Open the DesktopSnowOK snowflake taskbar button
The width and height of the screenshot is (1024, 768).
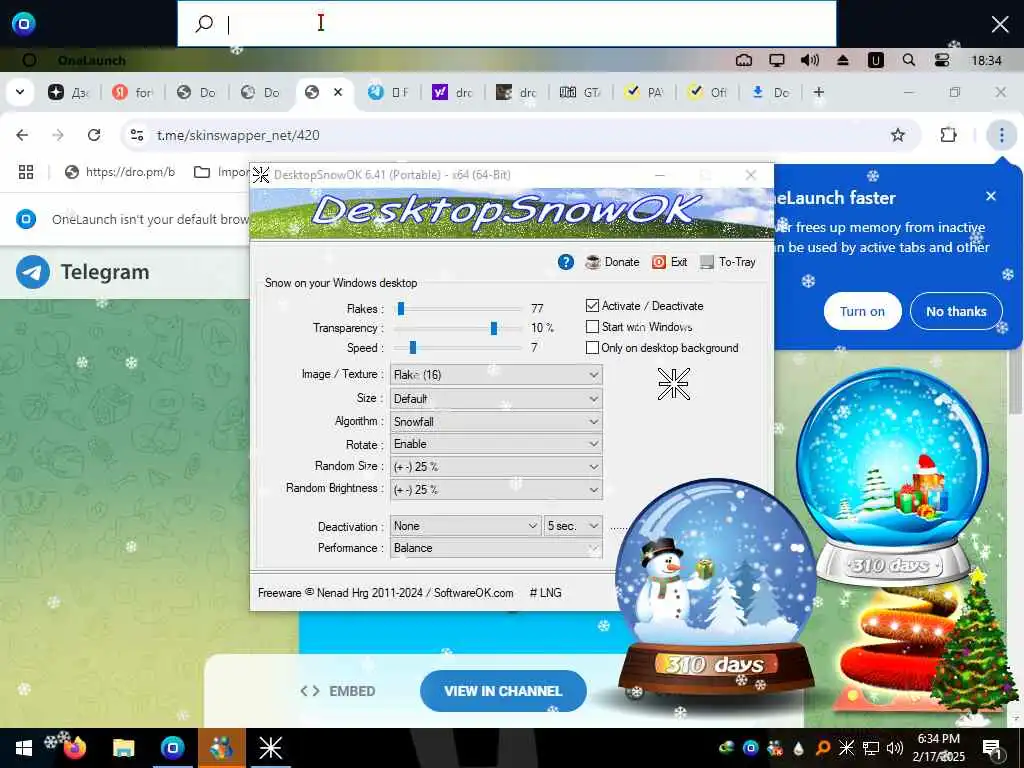[270, 748]
